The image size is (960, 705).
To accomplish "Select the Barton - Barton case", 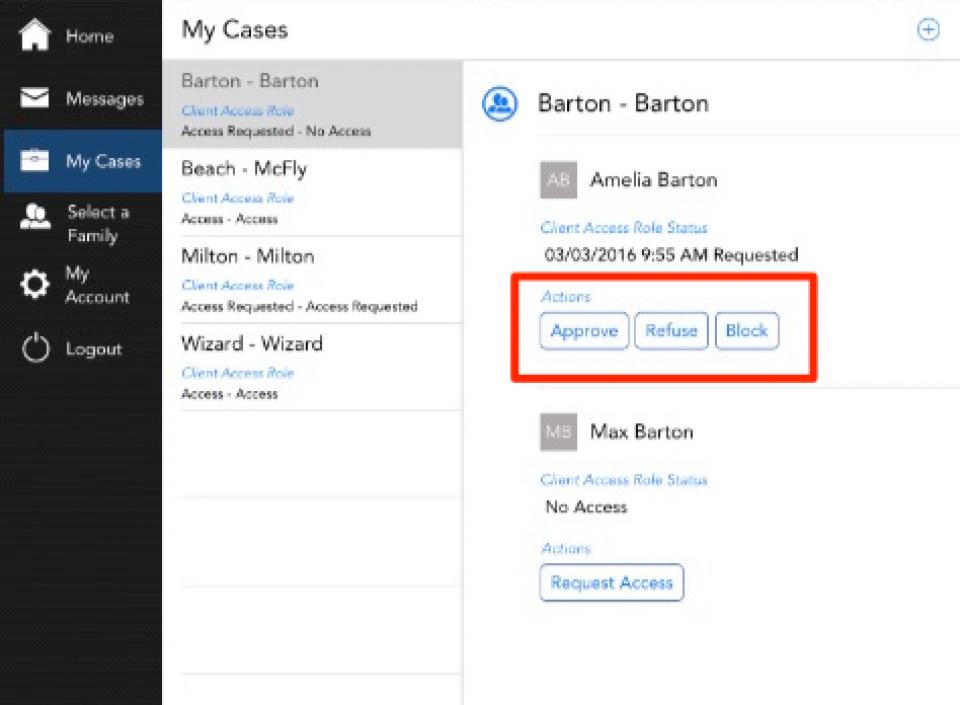I will [312, 104].
